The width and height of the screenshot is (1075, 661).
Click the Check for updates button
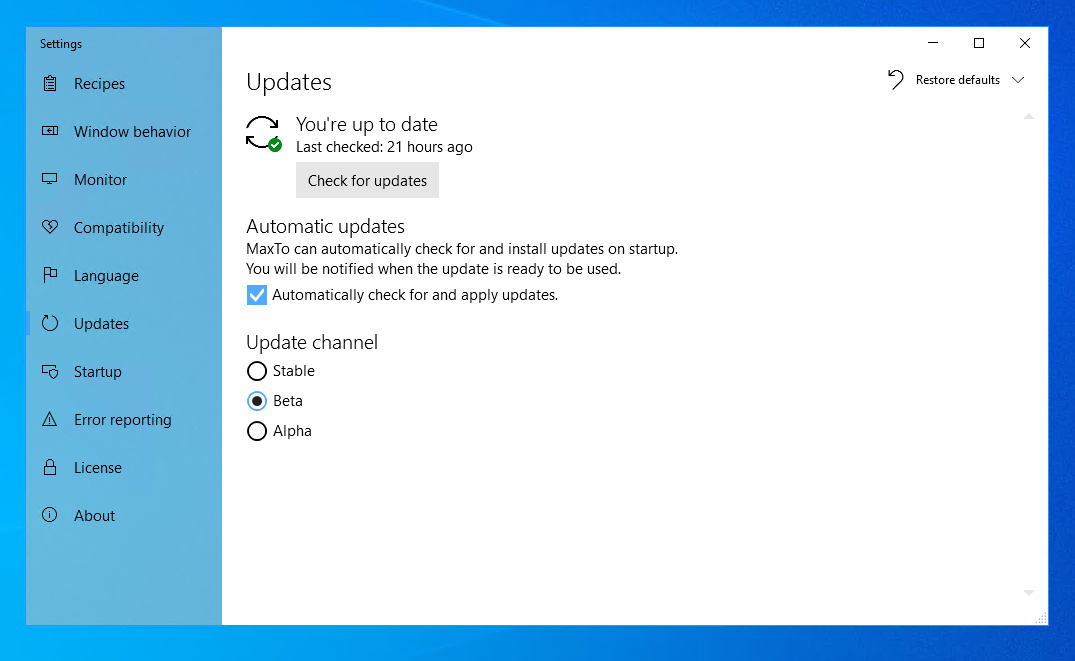(x=367, y=180)
